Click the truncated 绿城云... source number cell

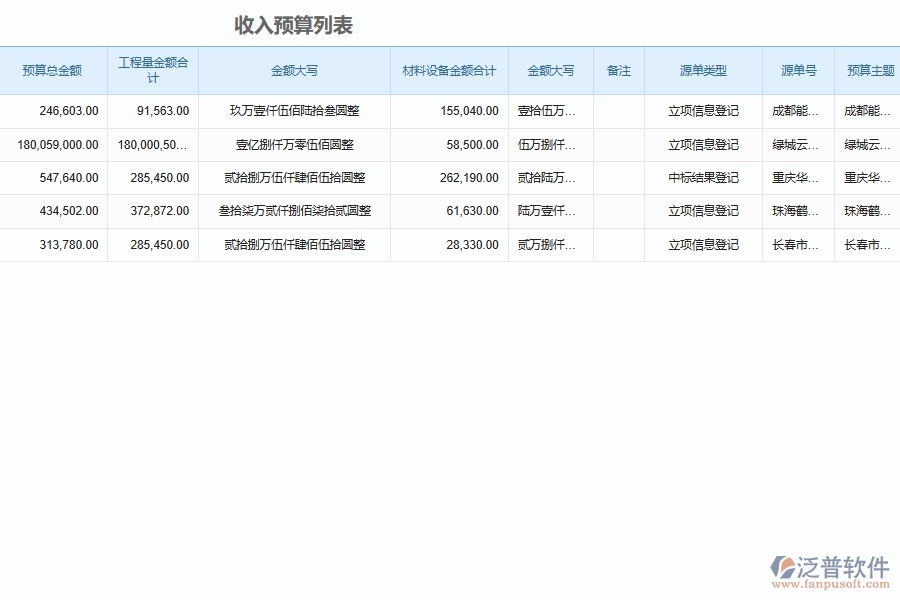(797, 144)
